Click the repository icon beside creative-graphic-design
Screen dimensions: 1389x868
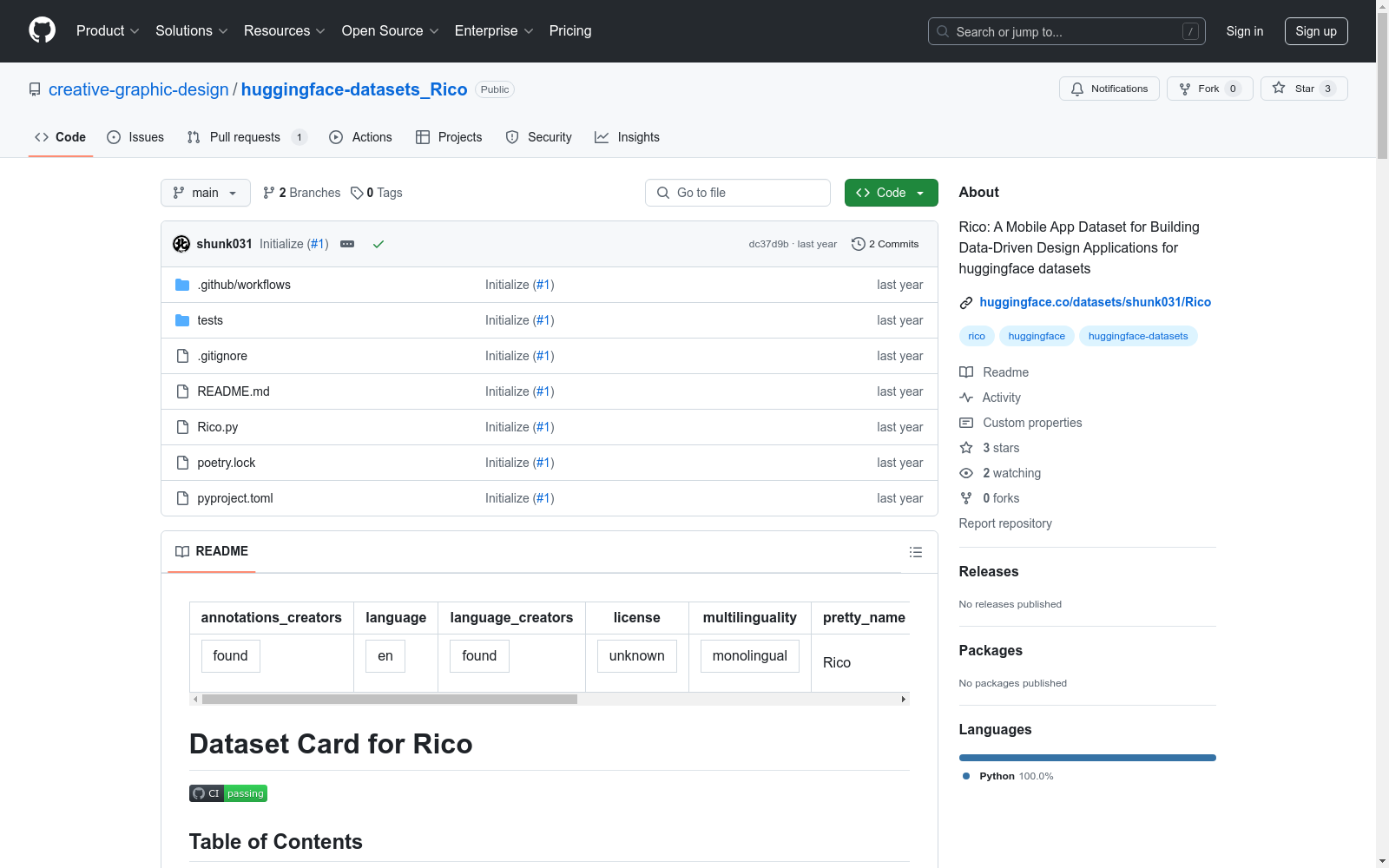(35, 89)
